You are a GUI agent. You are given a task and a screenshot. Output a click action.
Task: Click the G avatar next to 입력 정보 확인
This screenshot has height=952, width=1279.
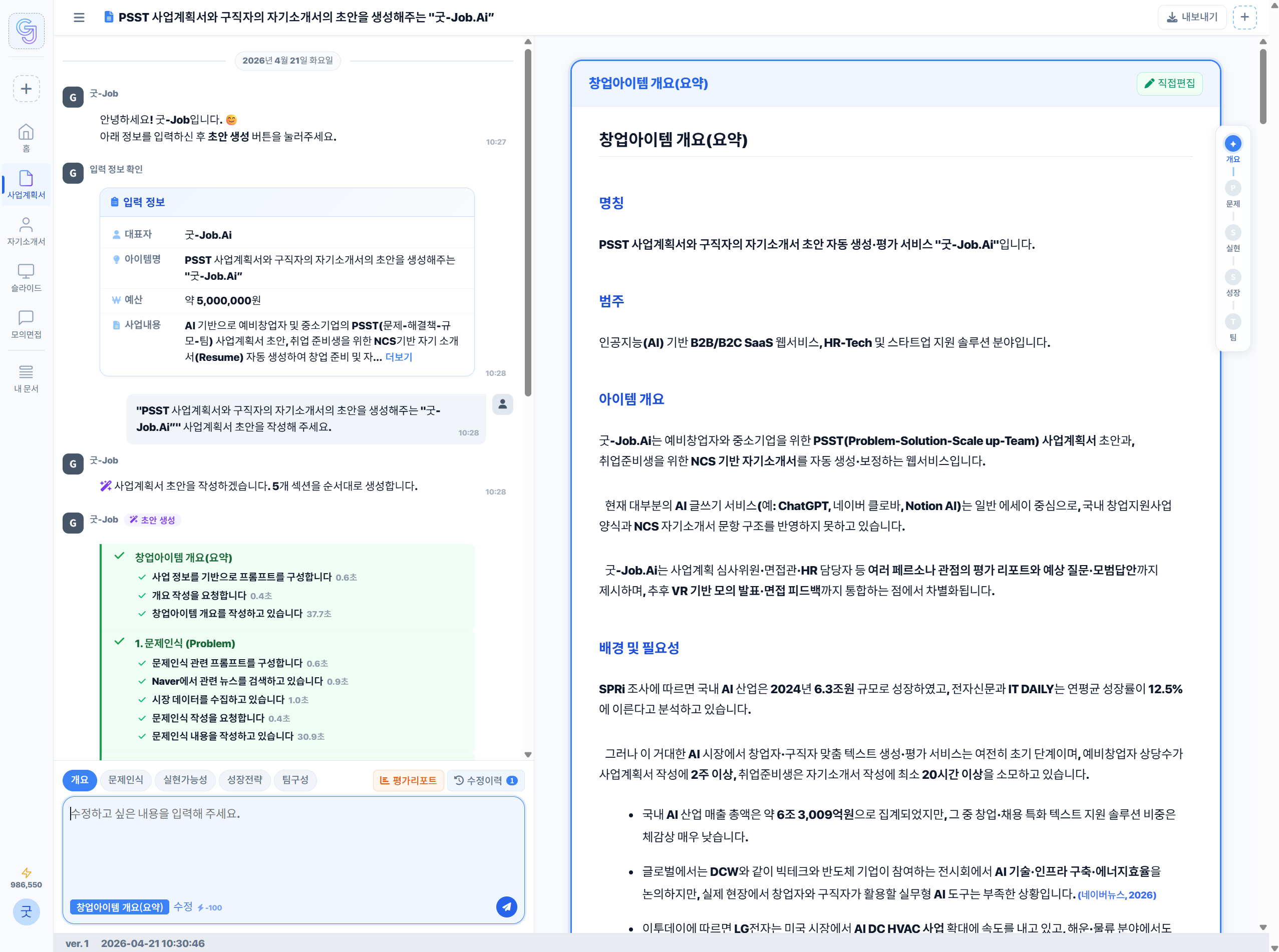coord(73,174)
